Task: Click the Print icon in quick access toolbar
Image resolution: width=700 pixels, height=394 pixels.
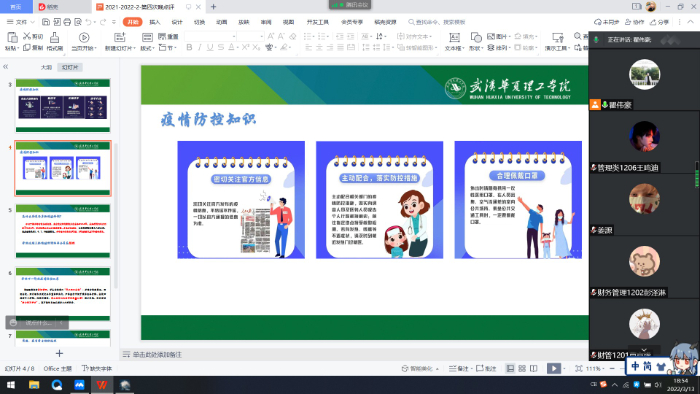Action: tap(67, 22)
